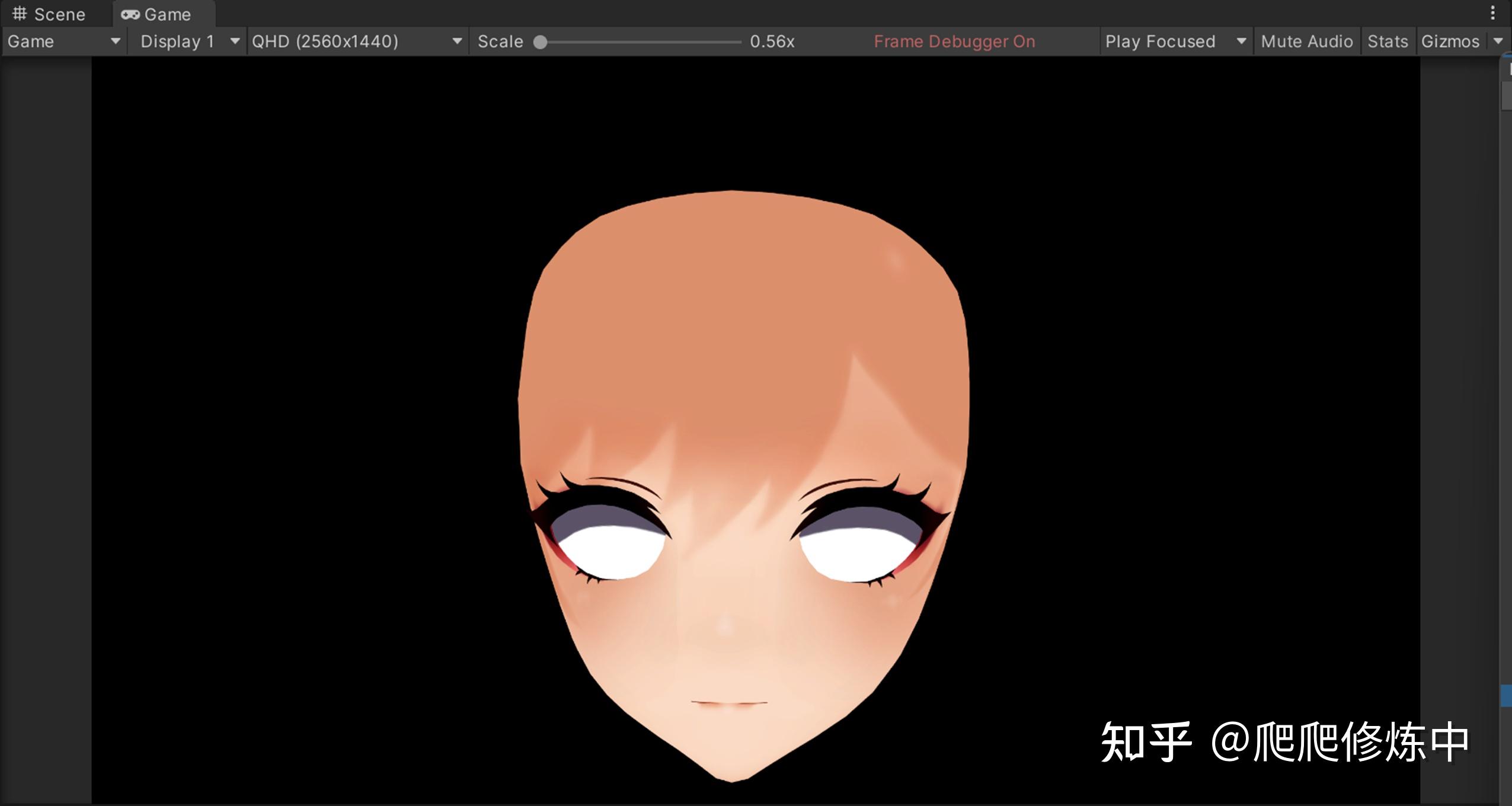Click the Display 1 selector
Viewport: 1512px width, 806px height.
tap(178, 41)
